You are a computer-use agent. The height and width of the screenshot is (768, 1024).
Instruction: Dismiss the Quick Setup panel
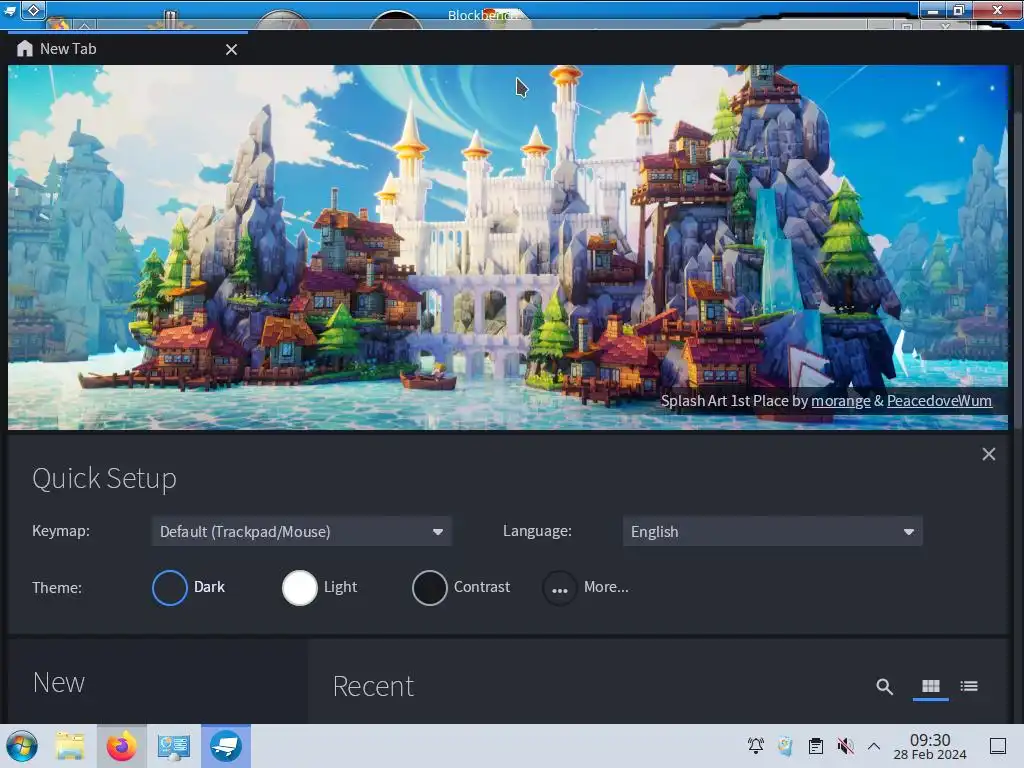(988, 454)
